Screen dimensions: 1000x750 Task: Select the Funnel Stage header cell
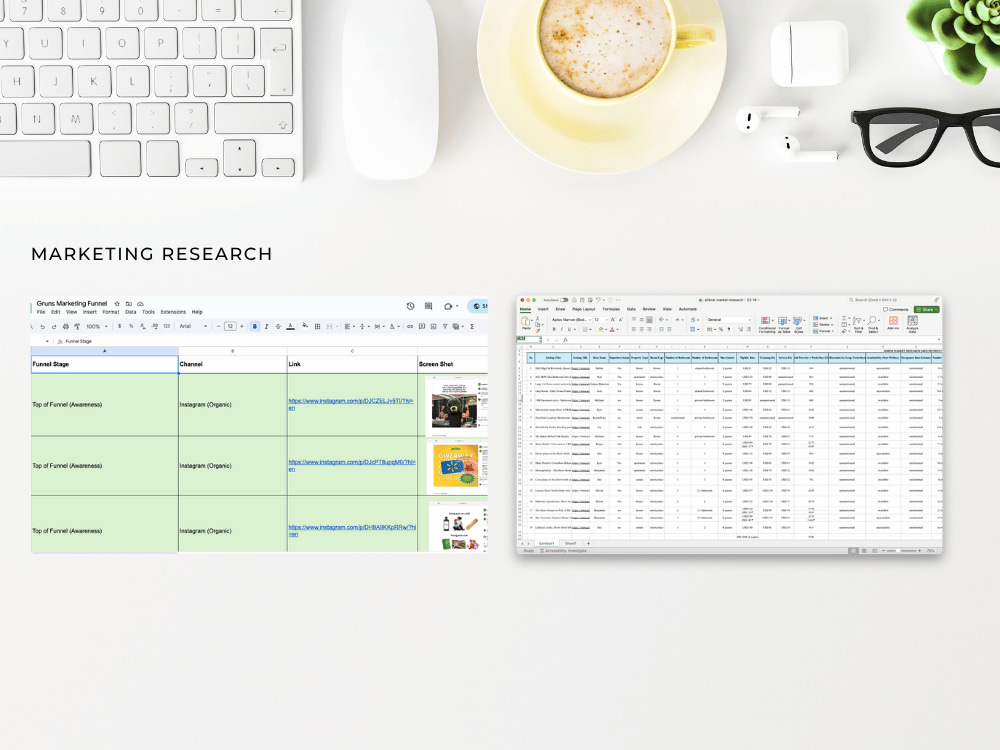105,364
